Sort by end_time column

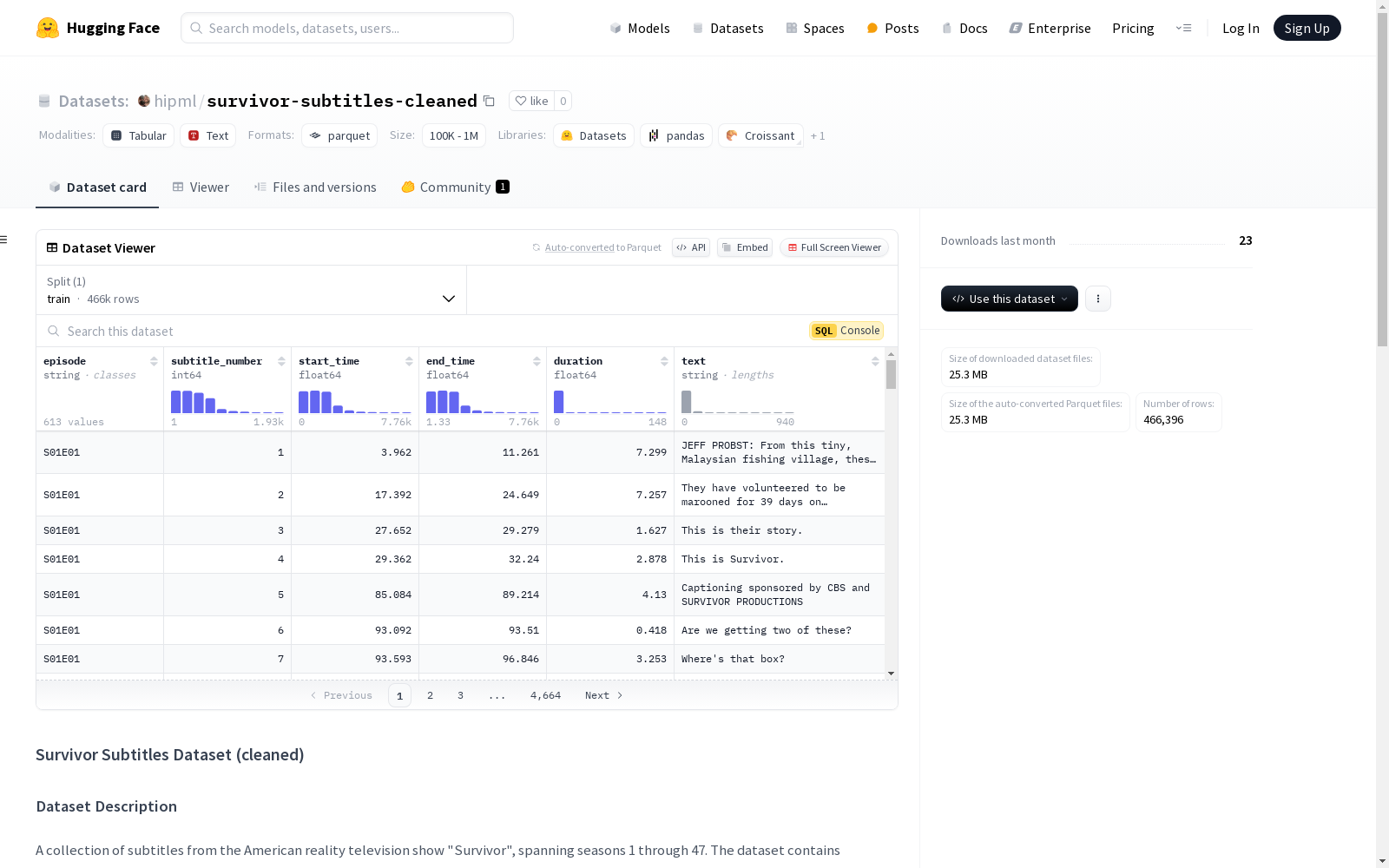point(537,361)
